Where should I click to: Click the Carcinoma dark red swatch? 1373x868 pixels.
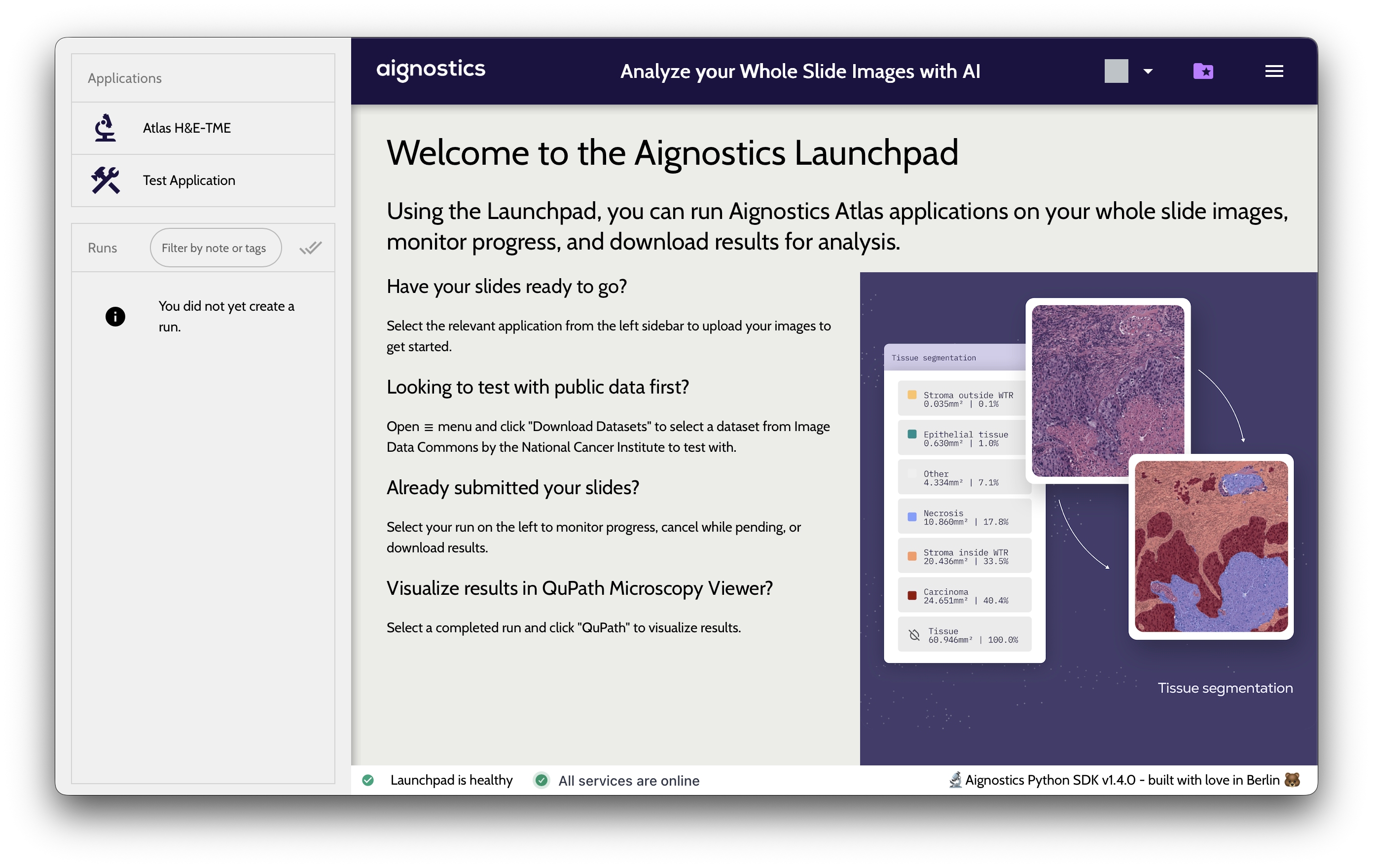coord(912,595)
